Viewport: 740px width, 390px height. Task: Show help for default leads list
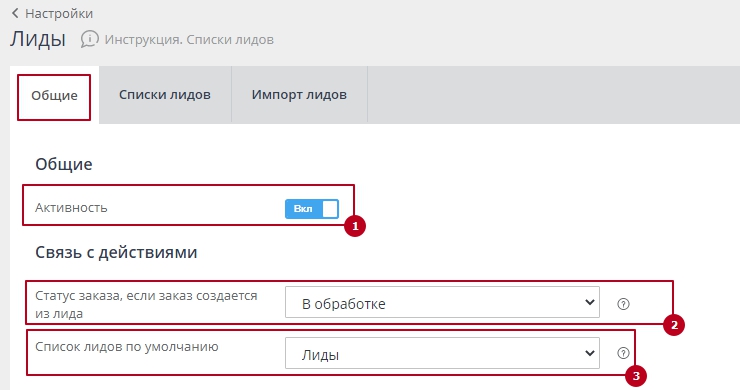coord(623,353)
